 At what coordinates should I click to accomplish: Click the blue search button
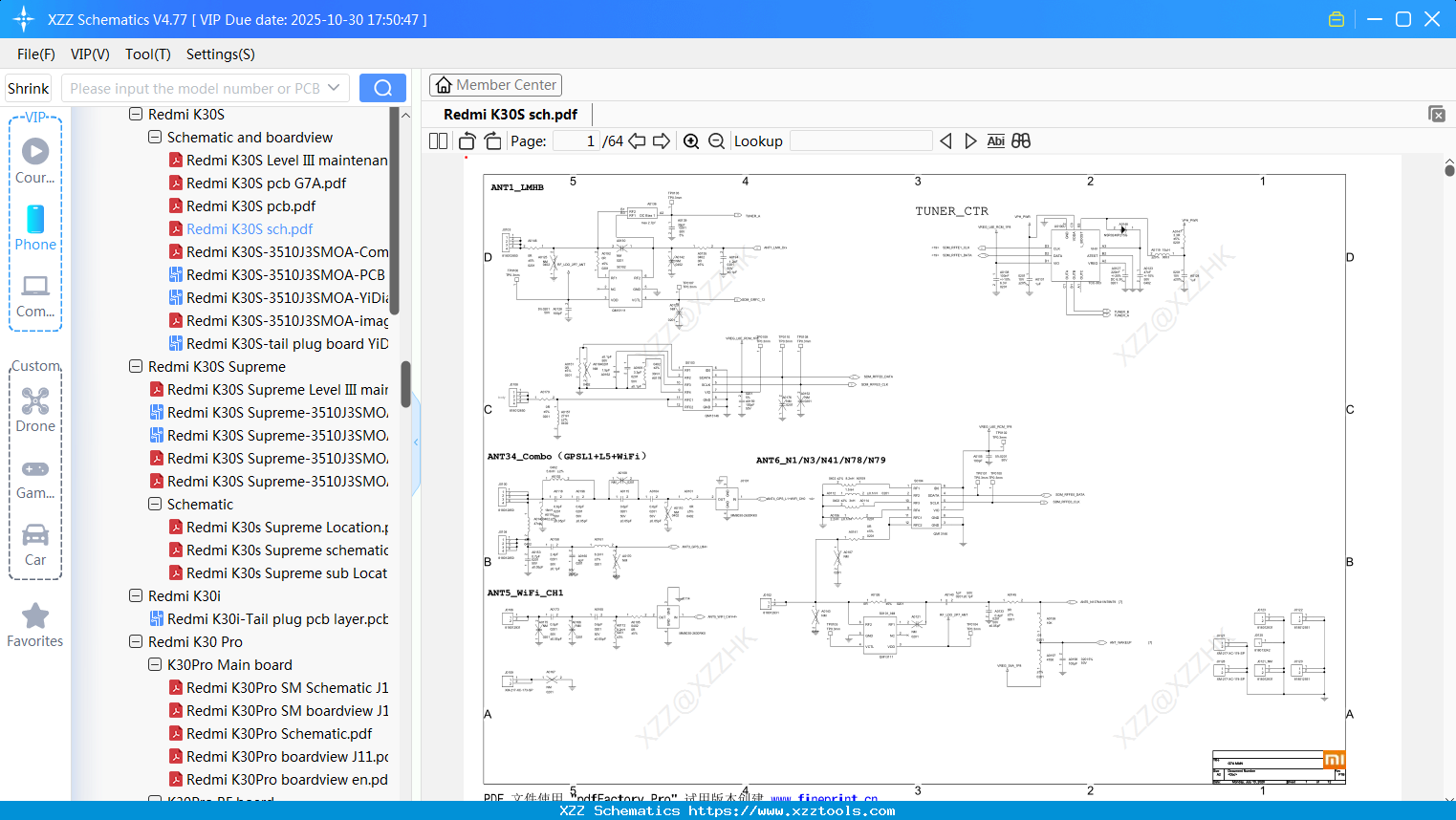(x=382, y=88)
